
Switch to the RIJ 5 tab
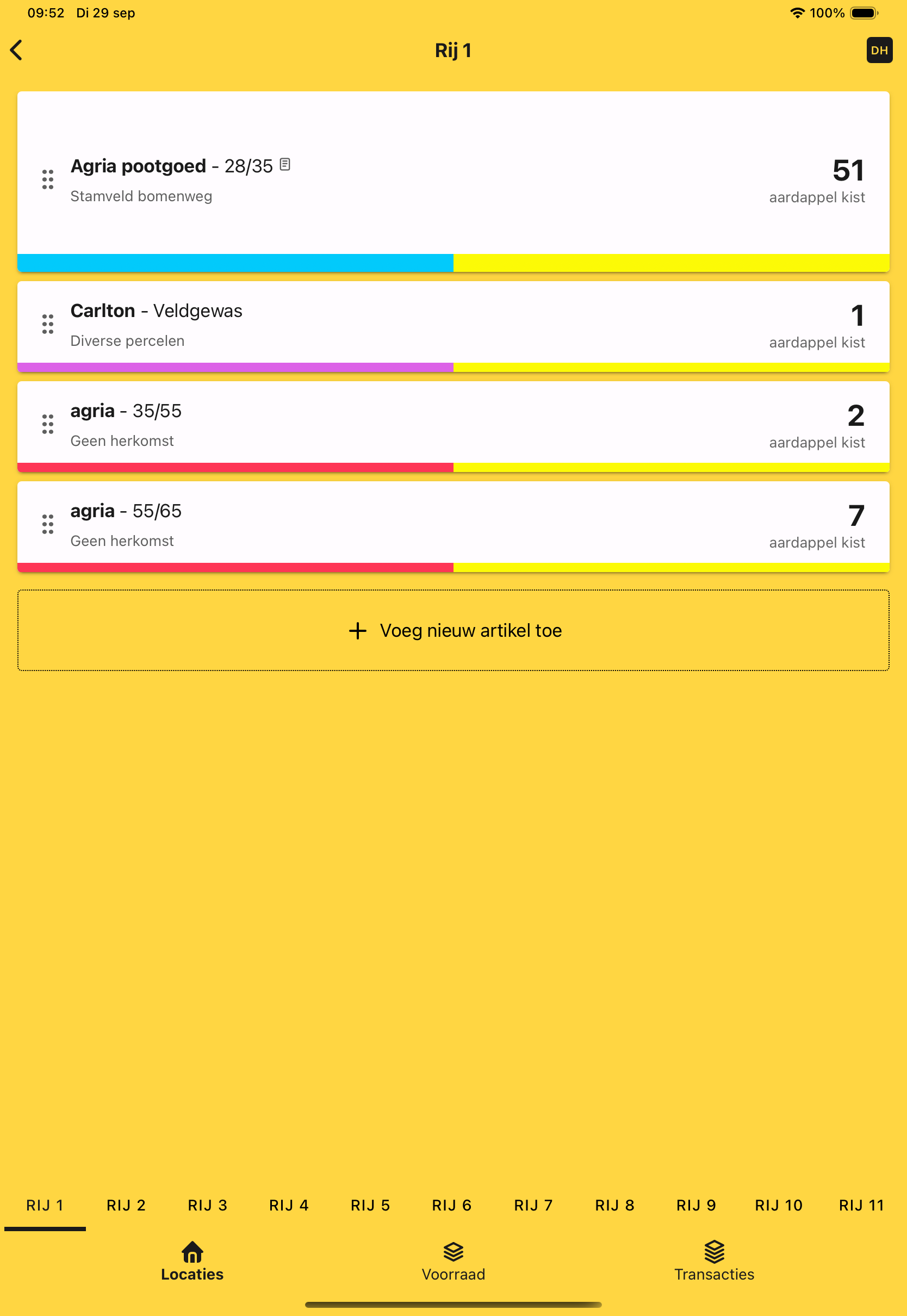(370, 1205)
